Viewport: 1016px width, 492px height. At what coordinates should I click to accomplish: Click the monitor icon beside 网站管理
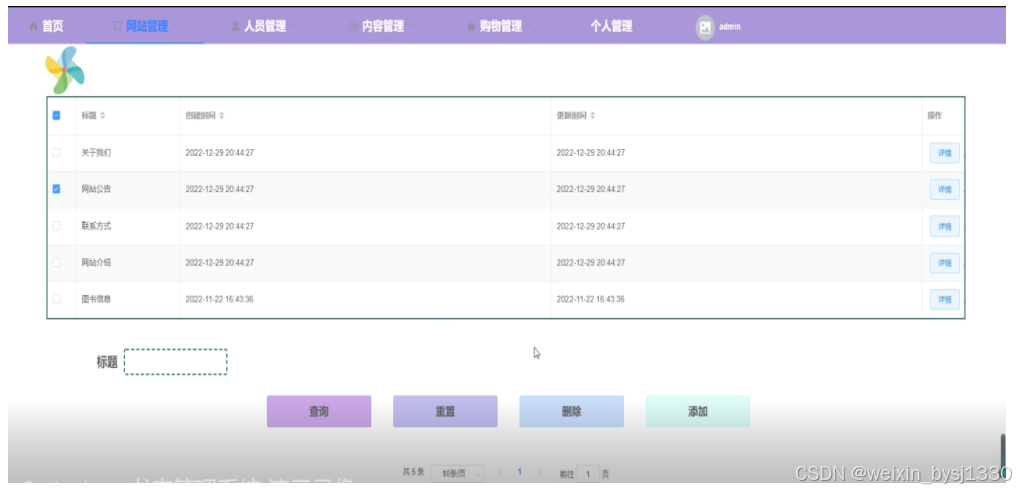point(117,27)
